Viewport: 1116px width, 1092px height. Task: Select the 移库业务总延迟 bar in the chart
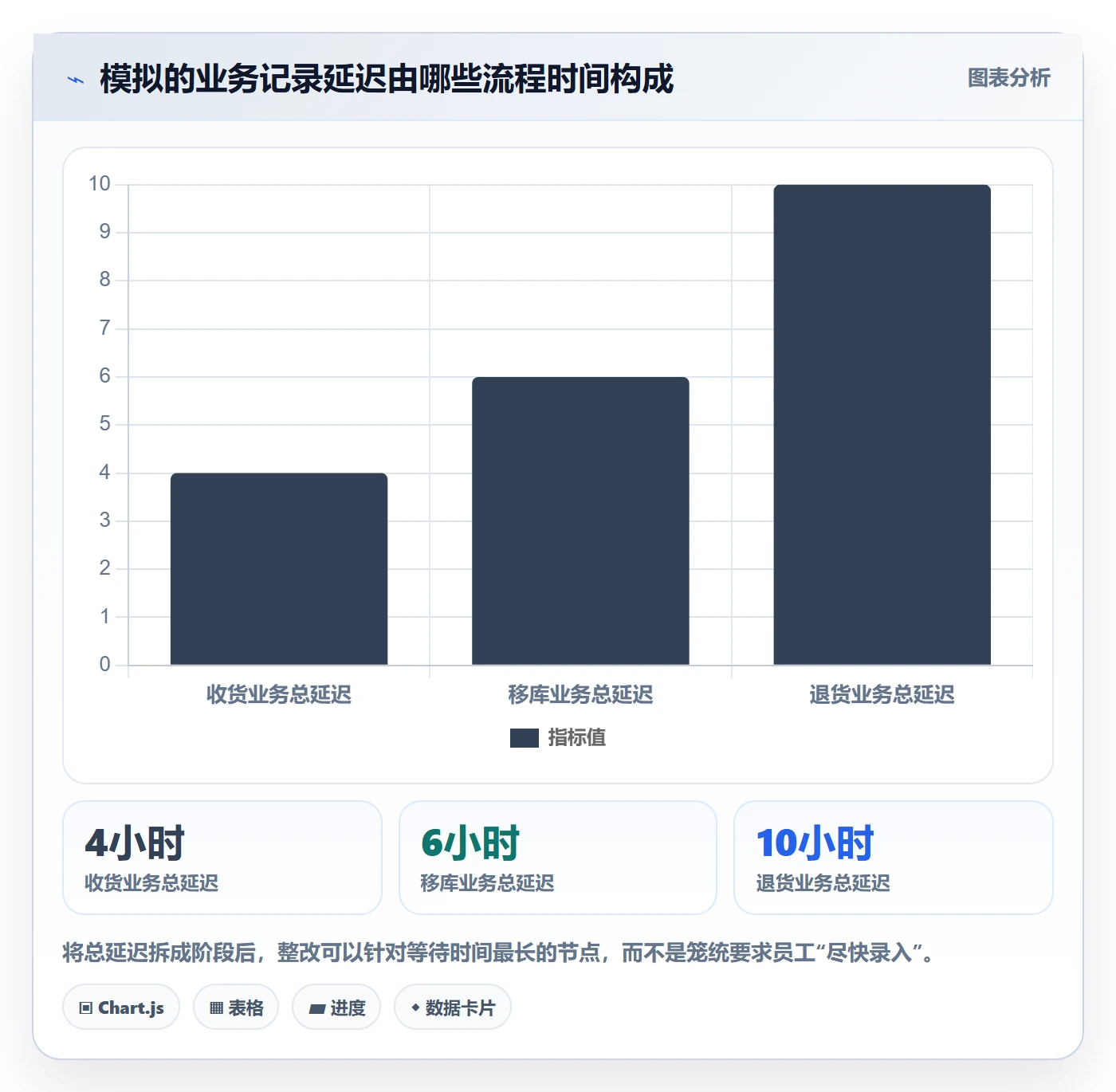[580, 520]
